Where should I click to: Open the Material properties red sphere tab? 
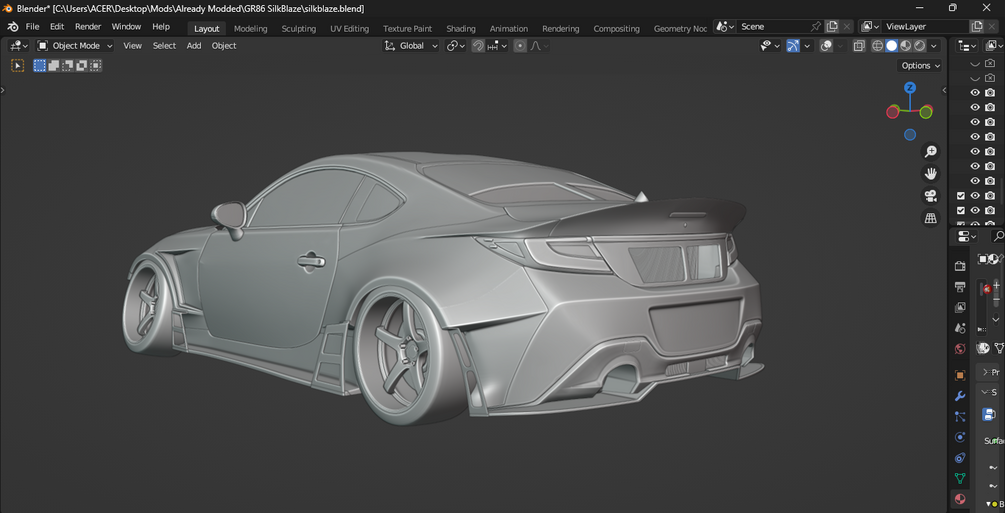pyautogui.click(x=960, y=499)
